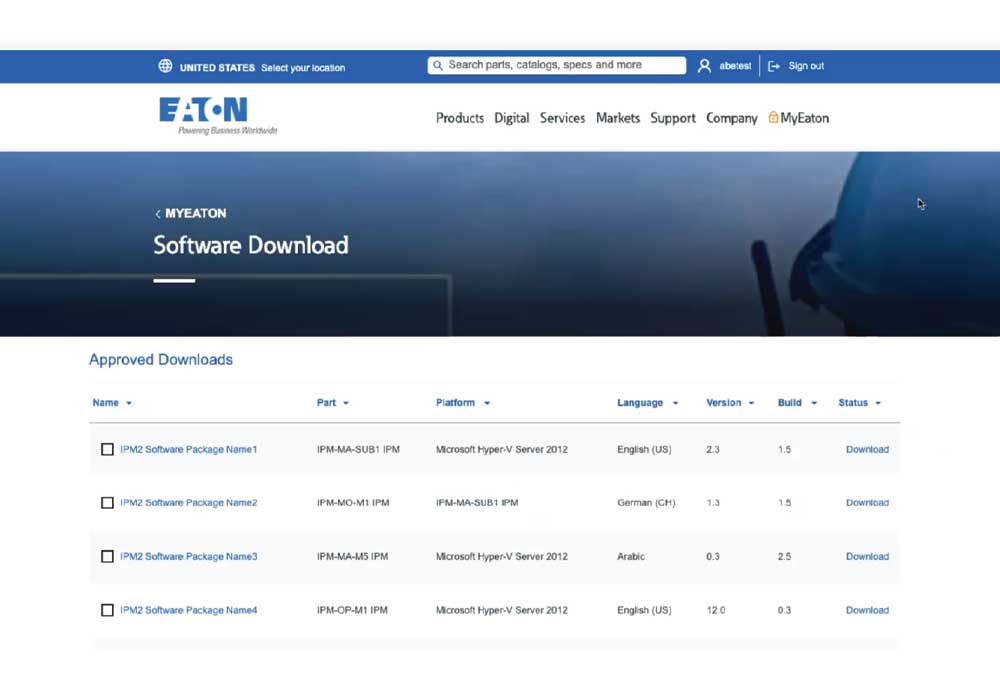Click the globe location icon
This screenshot has height=700, width=1000.
(165, 66)
